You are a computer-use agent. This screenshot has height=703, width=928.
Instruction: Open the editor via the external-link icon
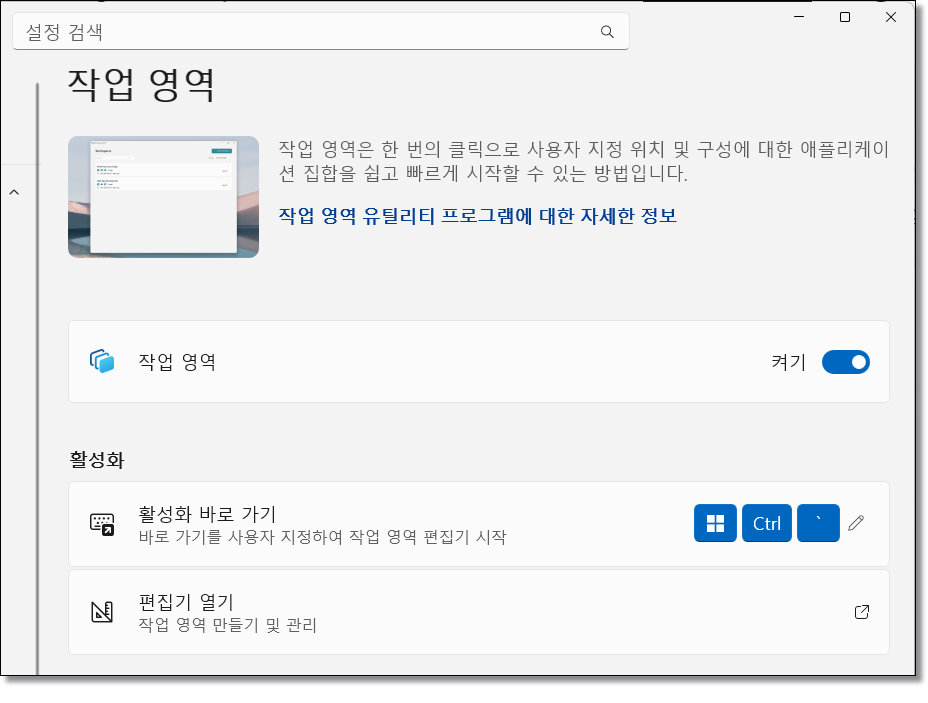862,612
